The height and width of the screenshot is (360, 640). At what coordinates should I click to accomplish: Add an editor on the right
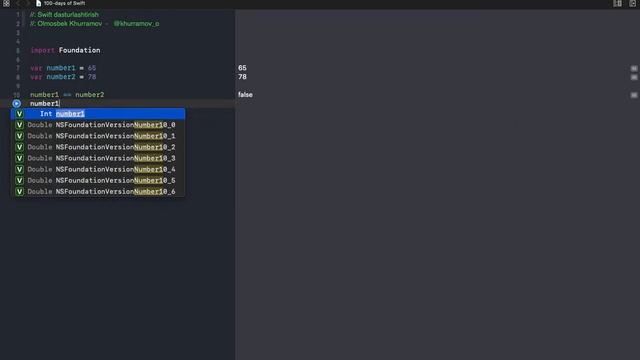point(633,3)
